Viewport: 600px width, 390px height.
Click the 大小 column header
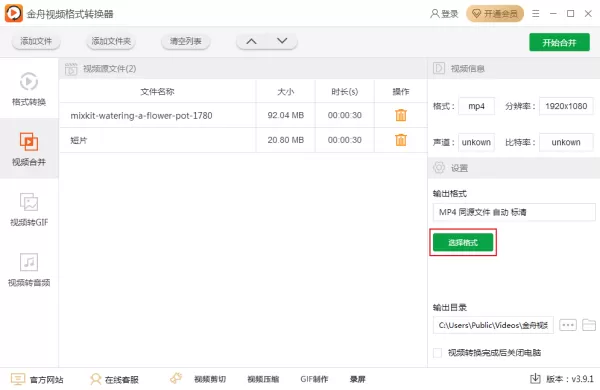pos(285,91)
